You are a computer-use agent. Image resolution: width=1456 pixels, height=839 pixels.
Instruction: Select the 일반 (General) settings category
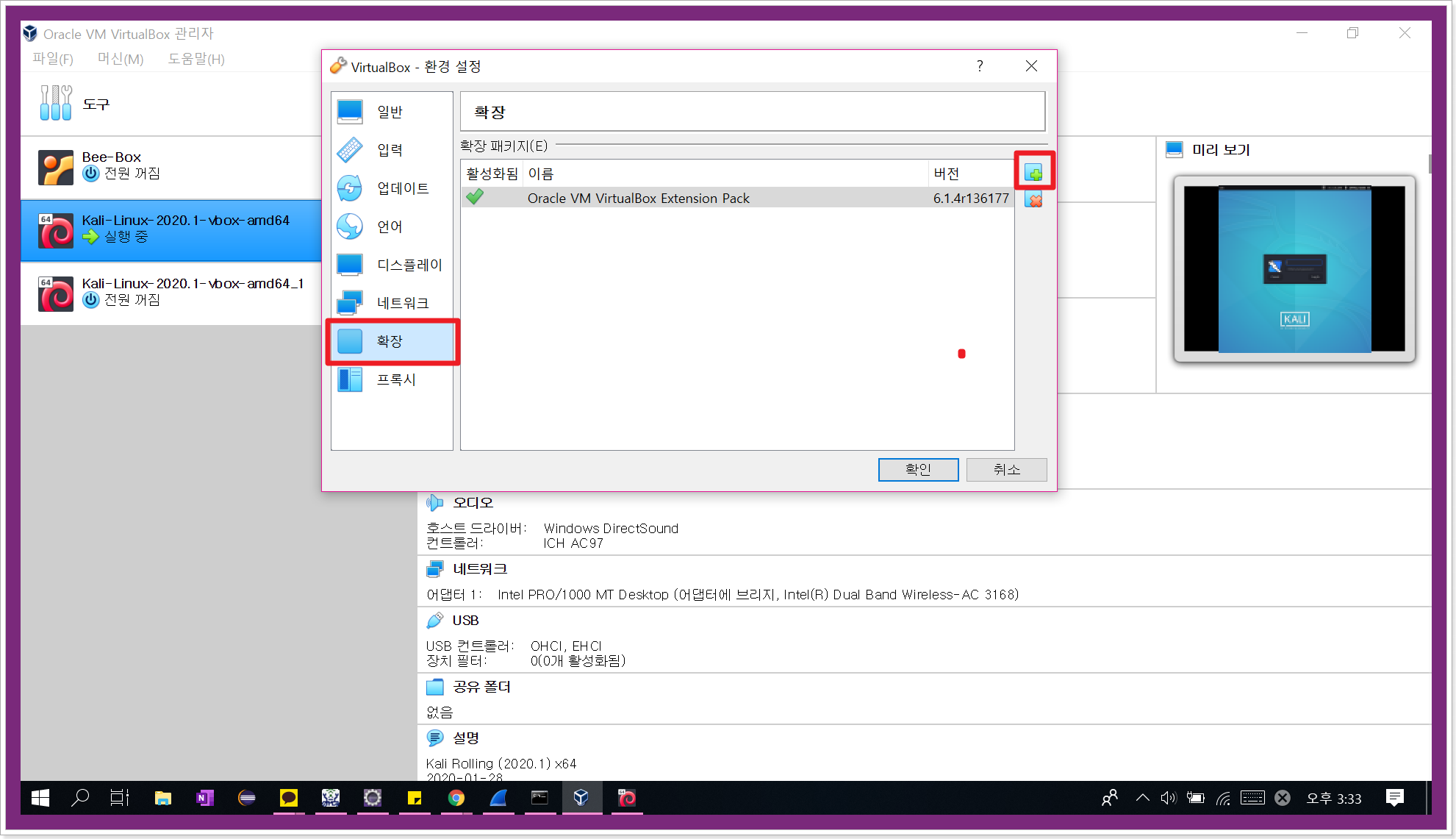pyautogui.click(x=390, y=112)
